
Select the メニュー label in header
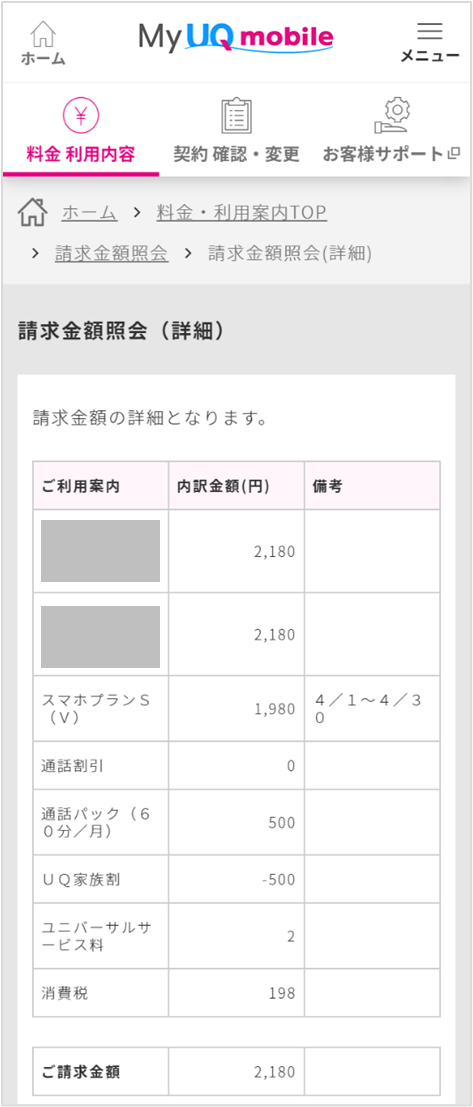point(430,56)
